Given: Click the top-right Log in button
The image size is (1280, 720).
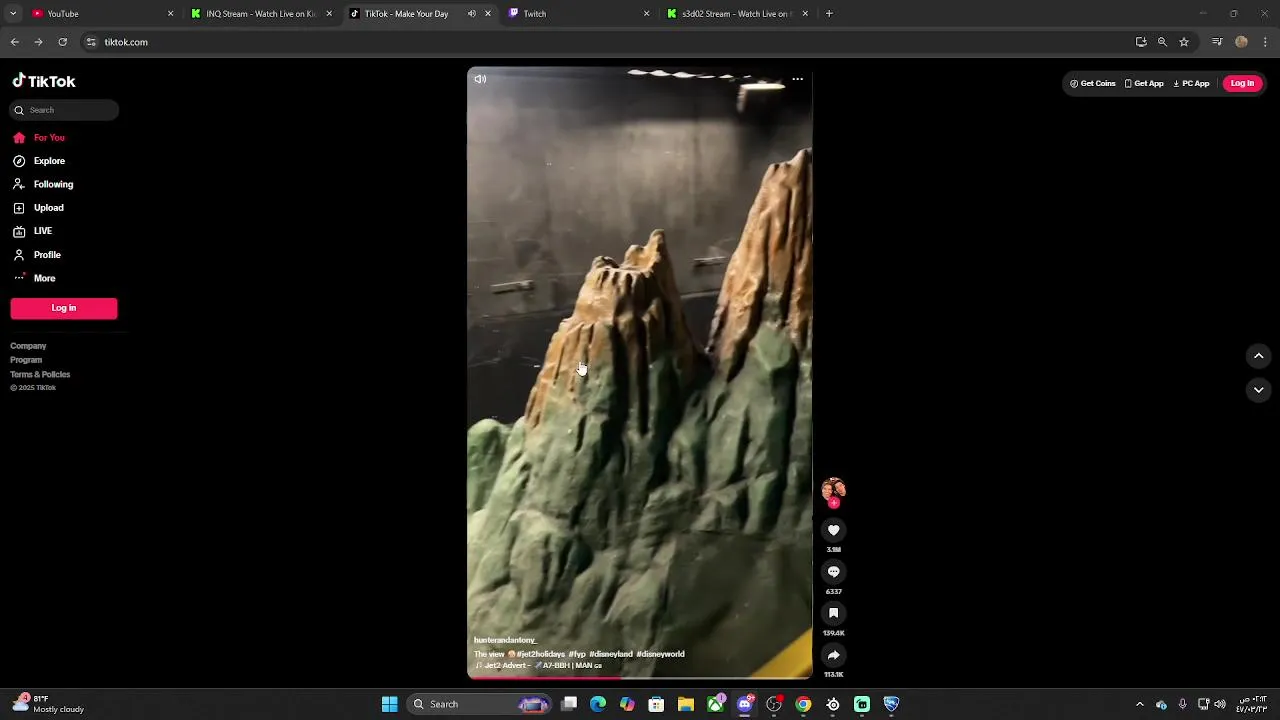Looking at the screenshot, I should coord(1242,84).
